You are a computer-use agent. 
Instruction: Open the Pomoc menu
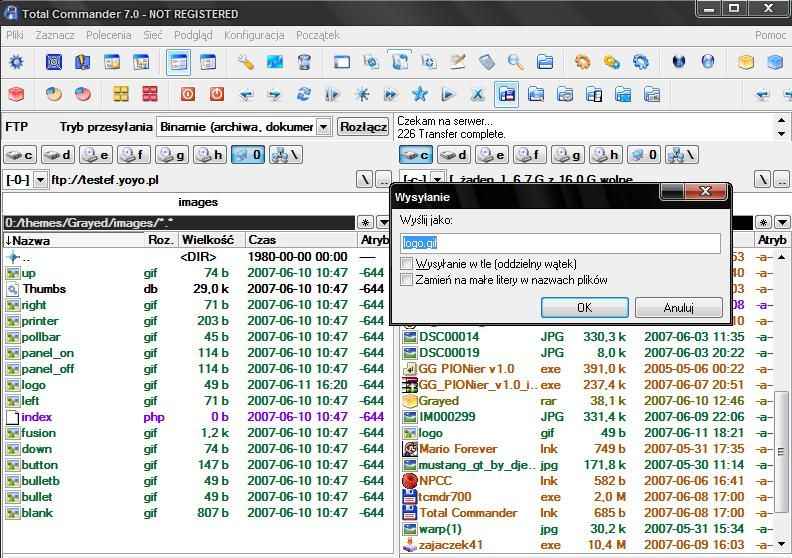(770, 35)
